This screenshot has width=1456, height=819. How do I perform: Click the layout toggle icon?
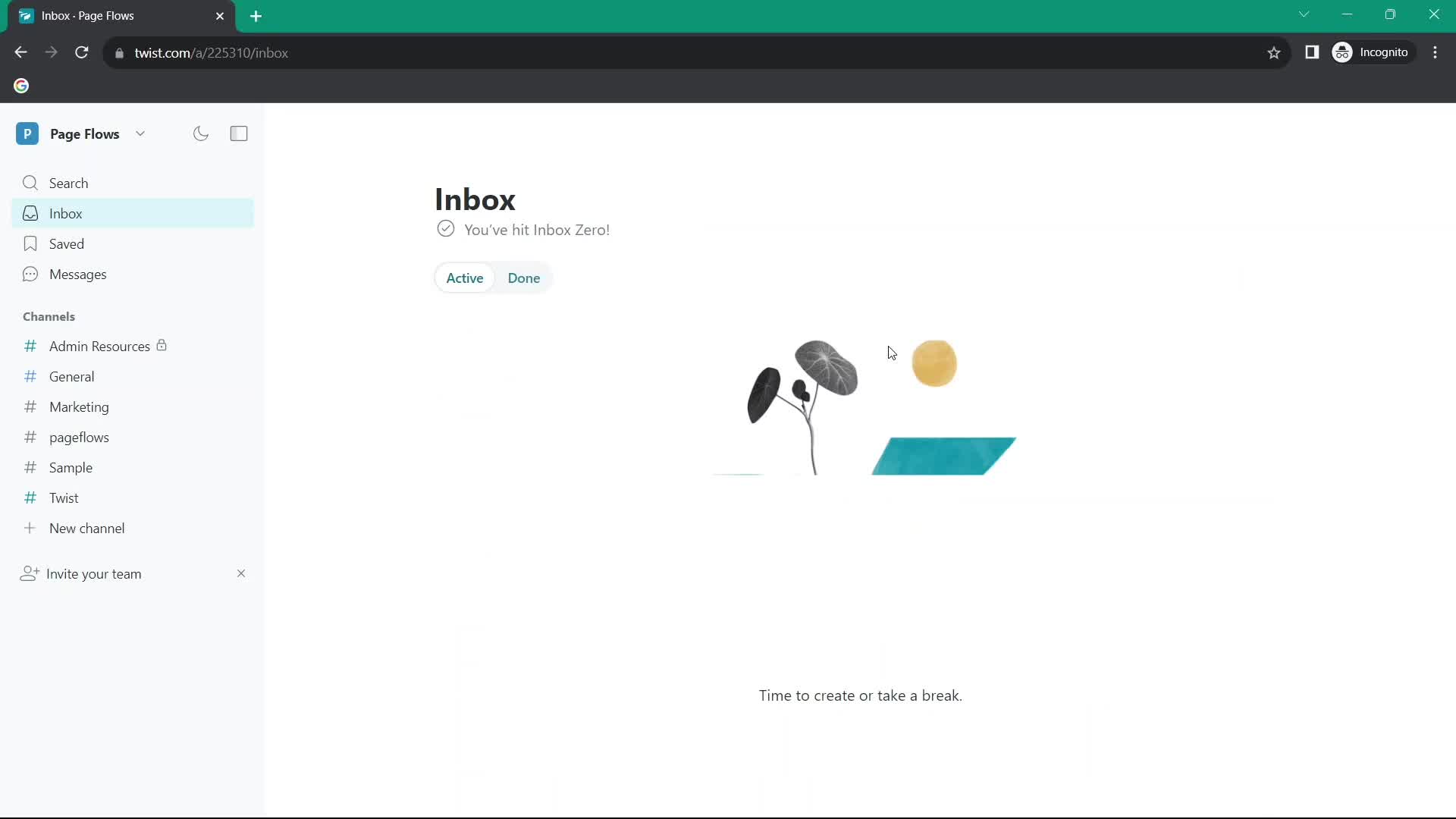(239, 133)
